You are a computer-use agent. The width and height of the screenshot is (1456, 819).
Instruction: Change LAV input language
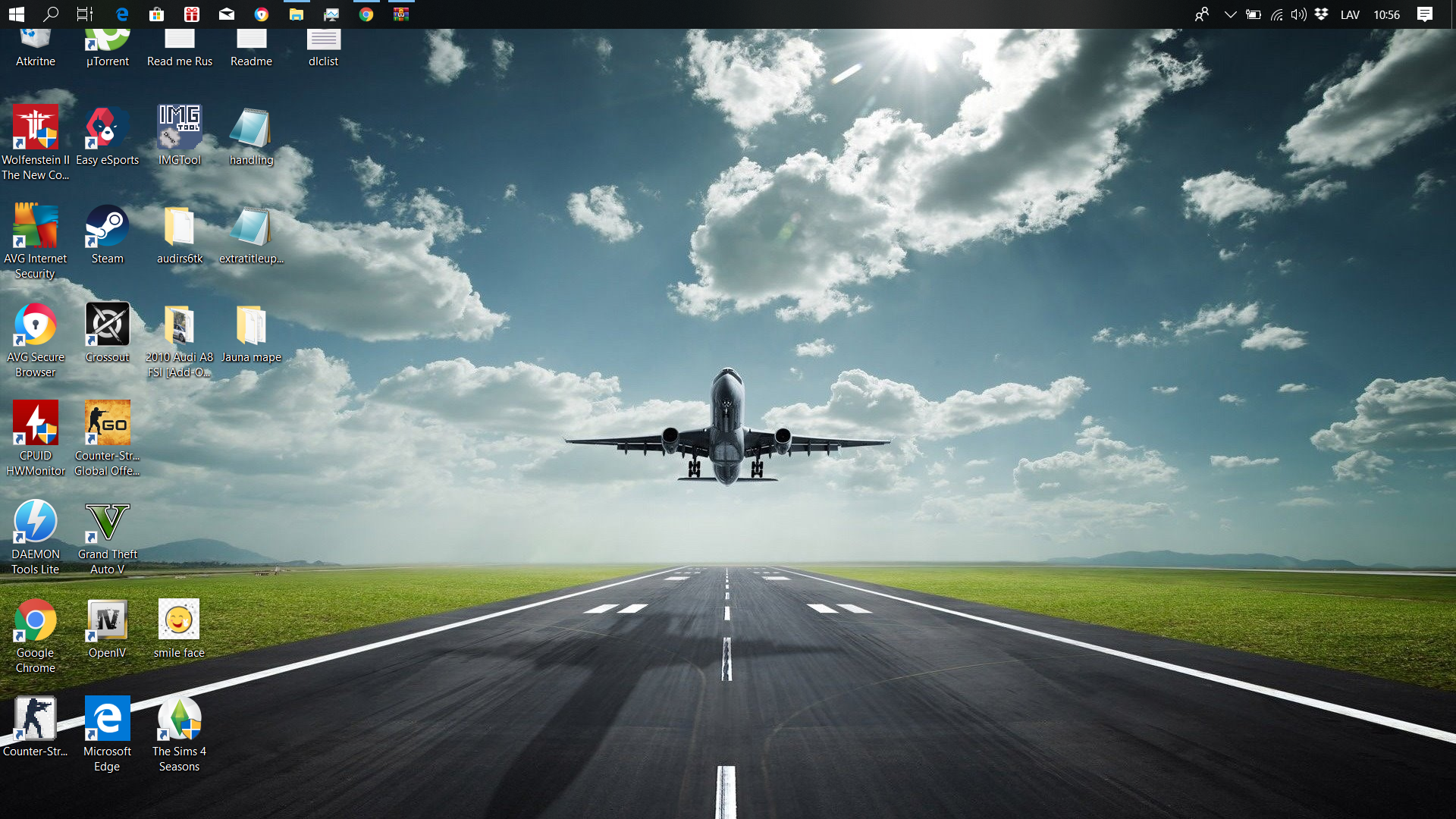tap(1350, 14)
